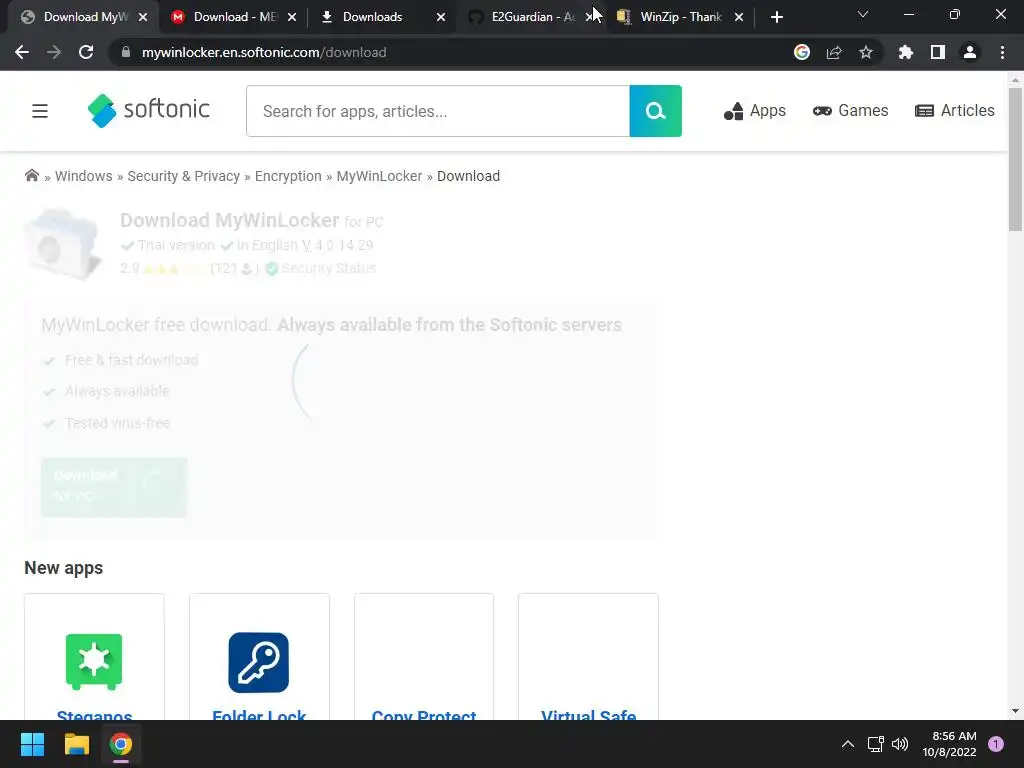
Task: Toggle the browser side panel
Action: (938, 52)
